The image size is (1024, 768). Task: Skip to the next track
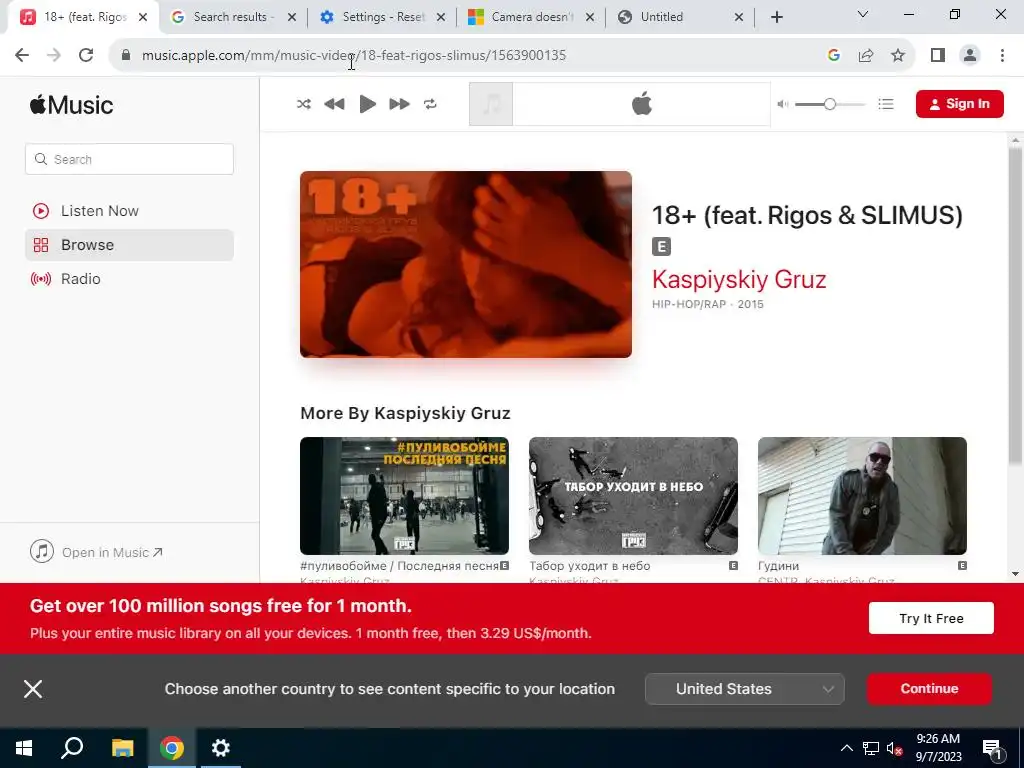[x=399, y=104]
